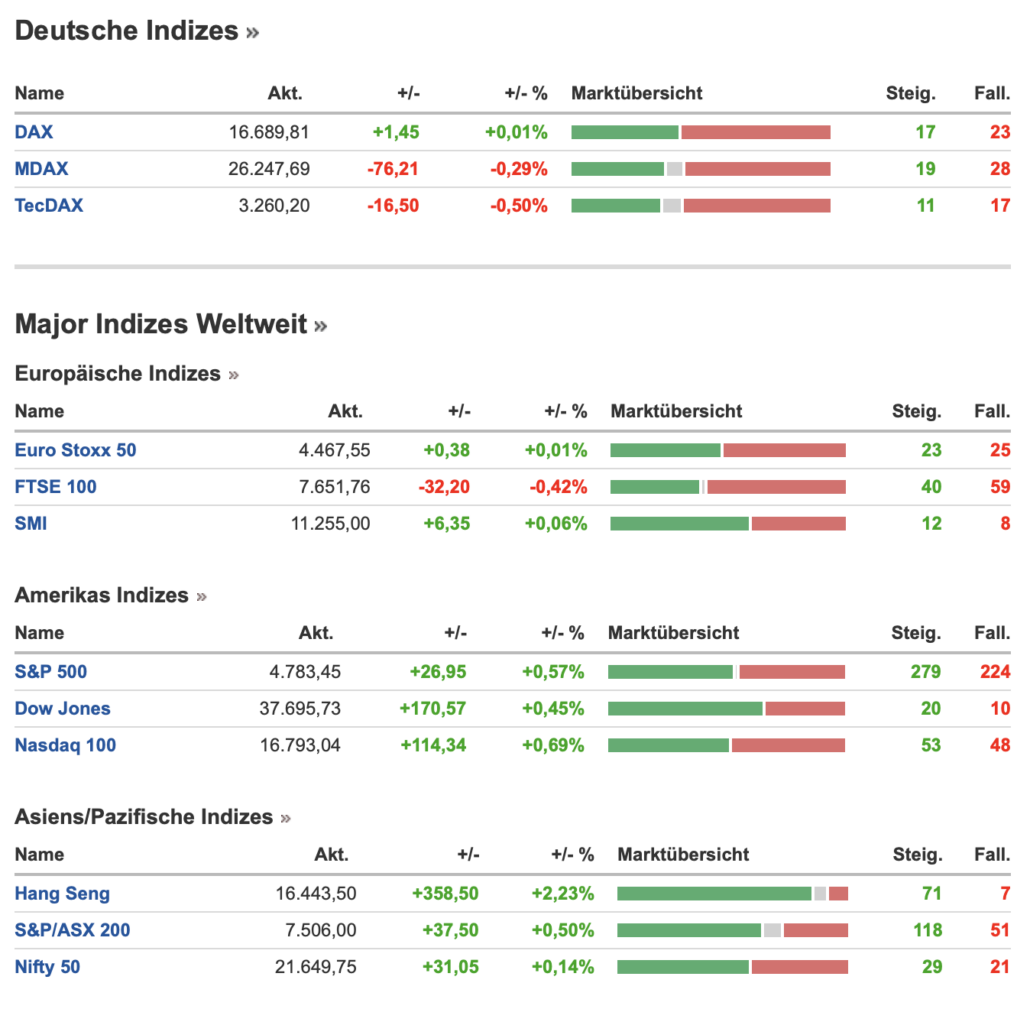The width and height of the screenshot is (1030, 1009).
Task: Click the DAX market overview bar
Action: pos(701,133)
